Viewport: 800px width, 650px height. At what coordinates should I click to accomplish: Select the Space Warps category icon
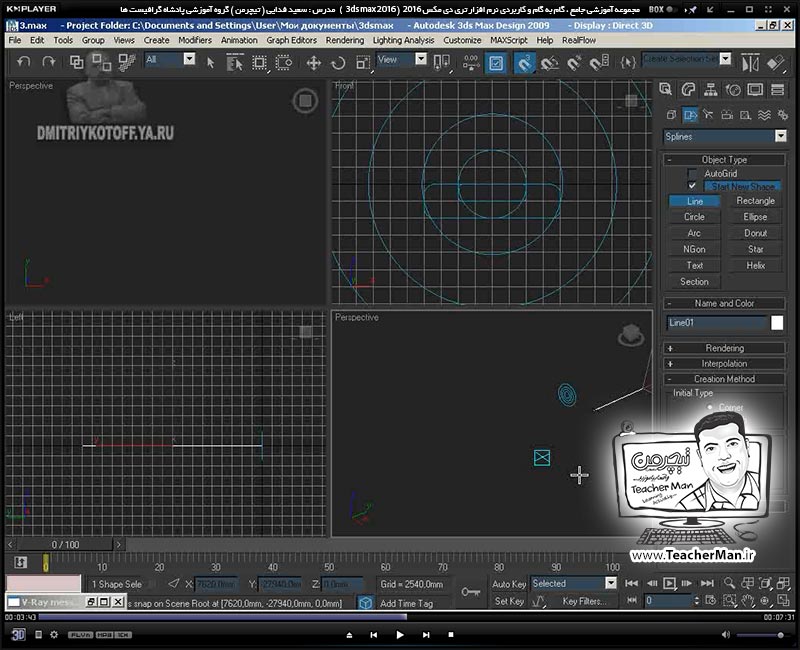click(x=764, y=115)
